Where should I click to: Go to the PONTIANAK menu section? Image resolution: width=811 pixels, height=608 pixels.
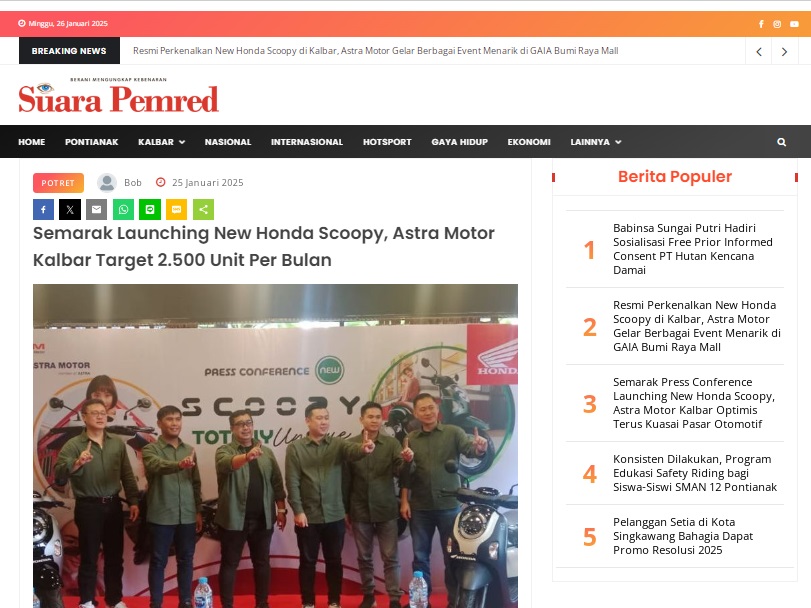pyautogui.click(x=92, y=142)
